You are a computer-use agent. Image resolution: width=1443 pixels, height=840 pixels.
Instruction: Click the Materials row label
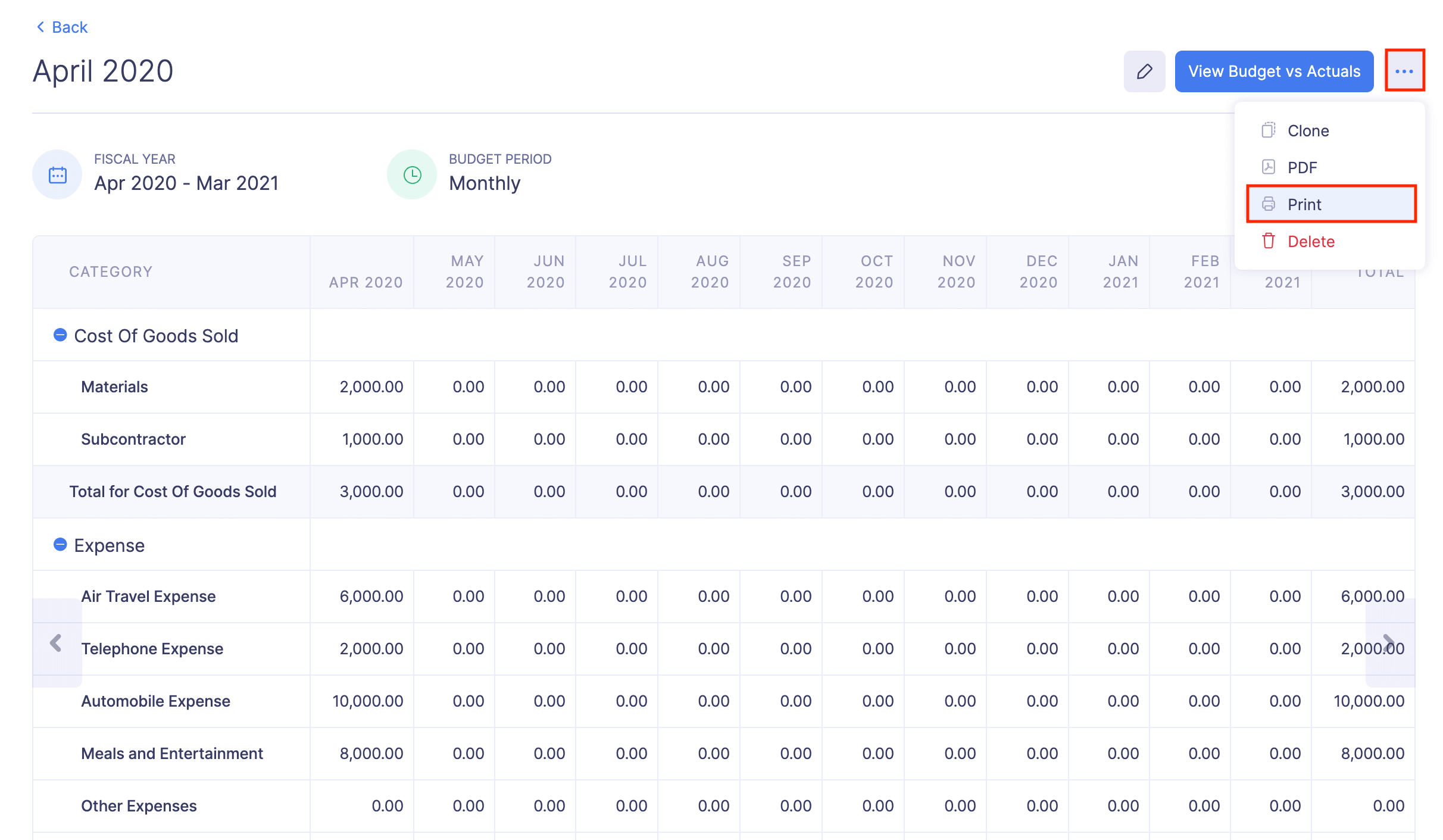(x=114, y=387)
